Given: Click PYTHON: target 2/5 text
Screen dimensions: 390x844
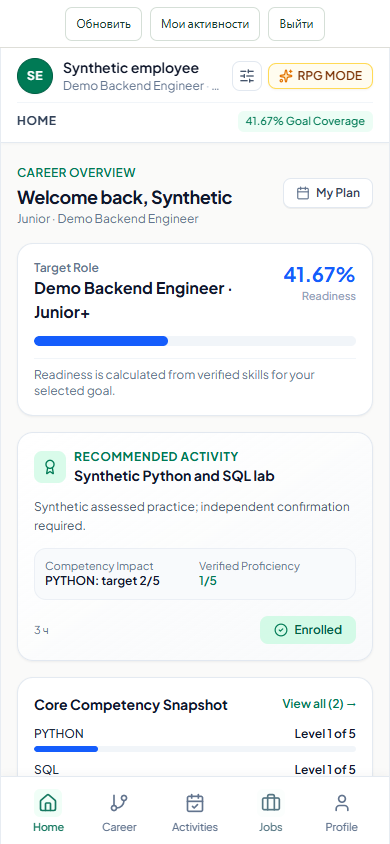Looking at the screenshot, I should 102,581.
